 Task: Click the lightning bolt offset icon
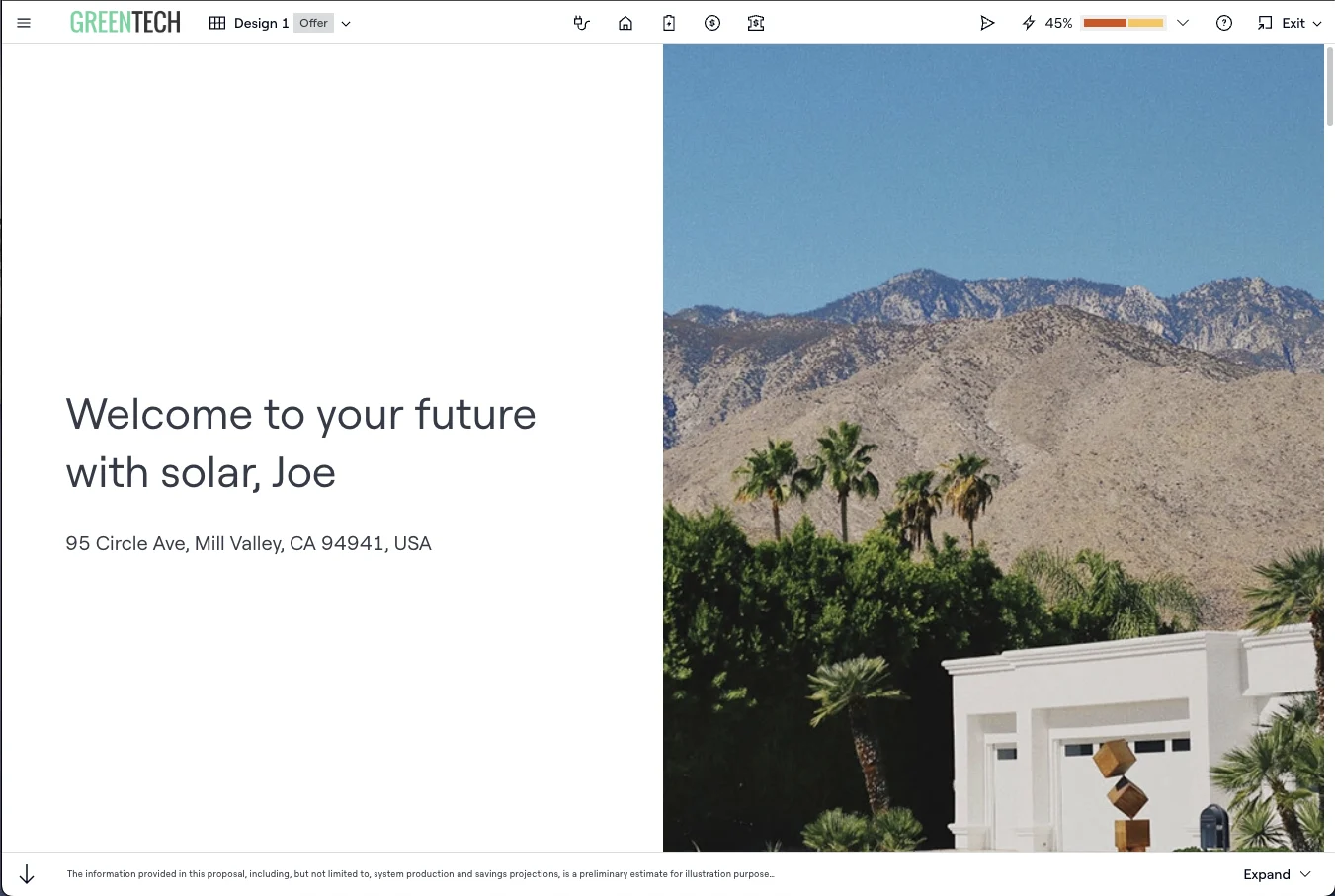tap(1029, 23)
